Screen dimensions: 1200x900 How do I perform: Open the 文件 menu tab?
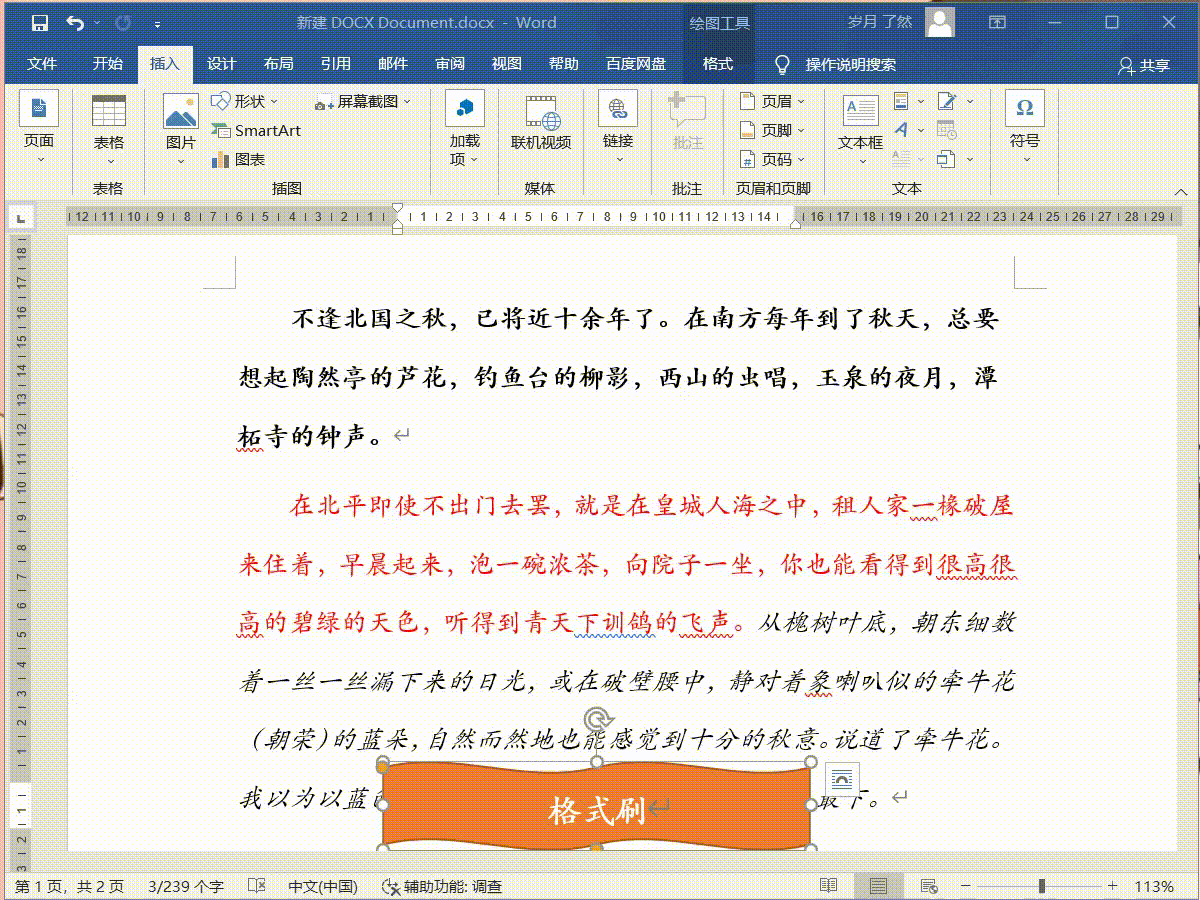pos(42,64)
